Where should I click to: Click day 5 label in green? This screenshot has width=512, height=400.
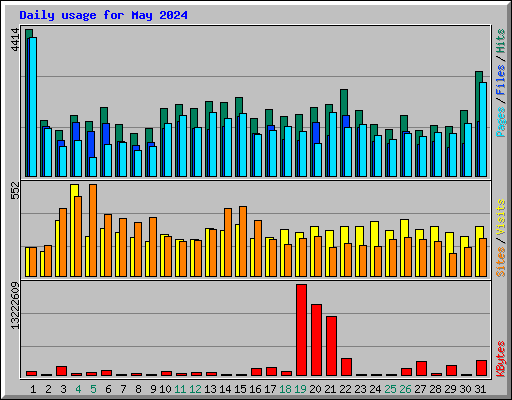coord(93,389)
